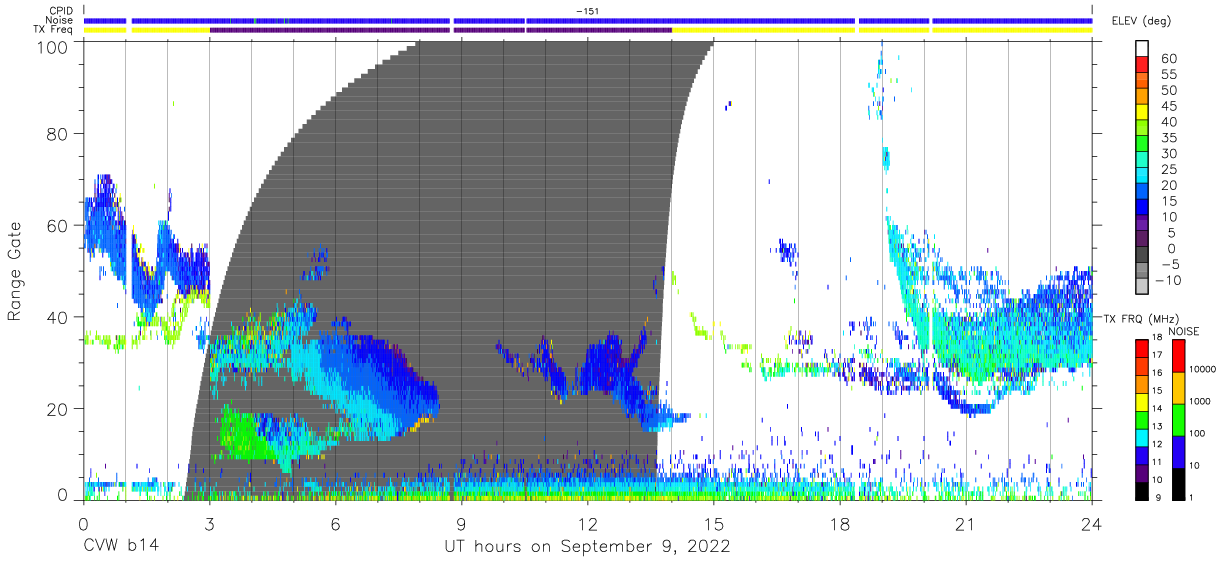Select the red swatch in NOISE legend
Viewport: 1228px width, 567px height.
point(1177,356)
